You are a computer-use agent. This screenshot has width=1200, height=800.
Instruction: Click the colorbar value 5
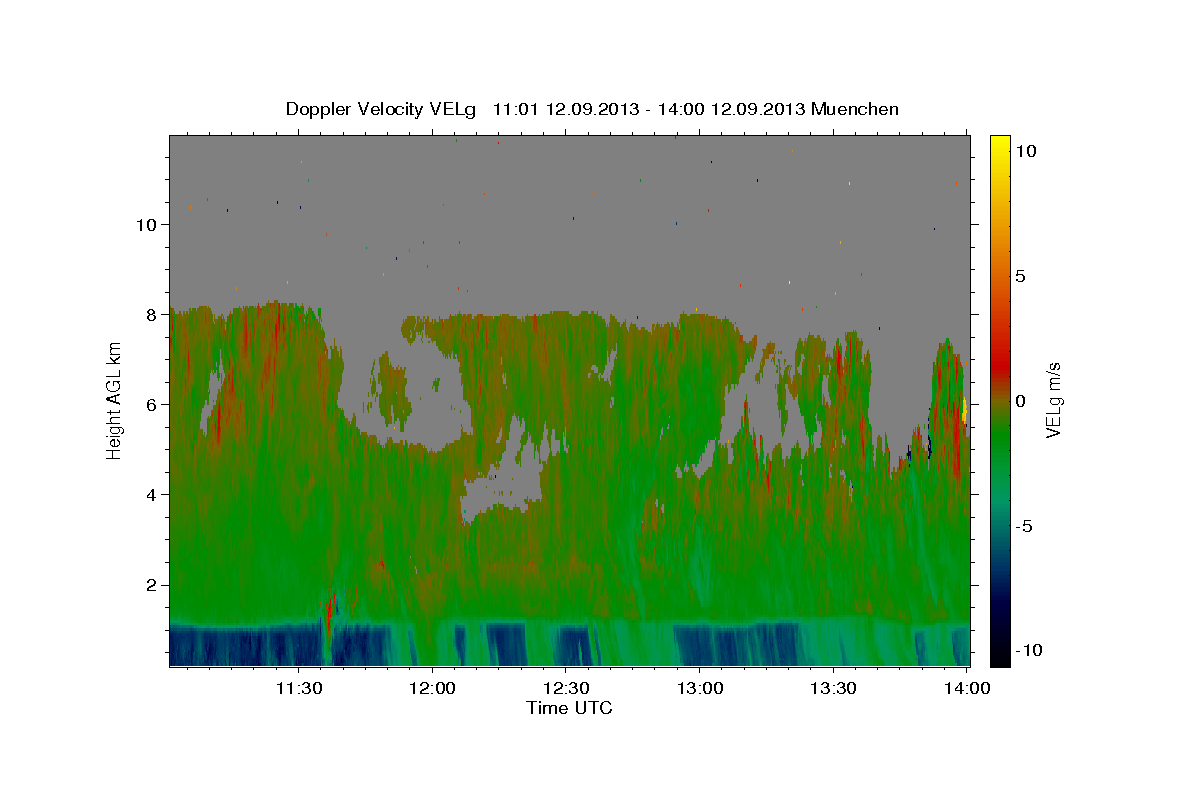pos(1022,276)
